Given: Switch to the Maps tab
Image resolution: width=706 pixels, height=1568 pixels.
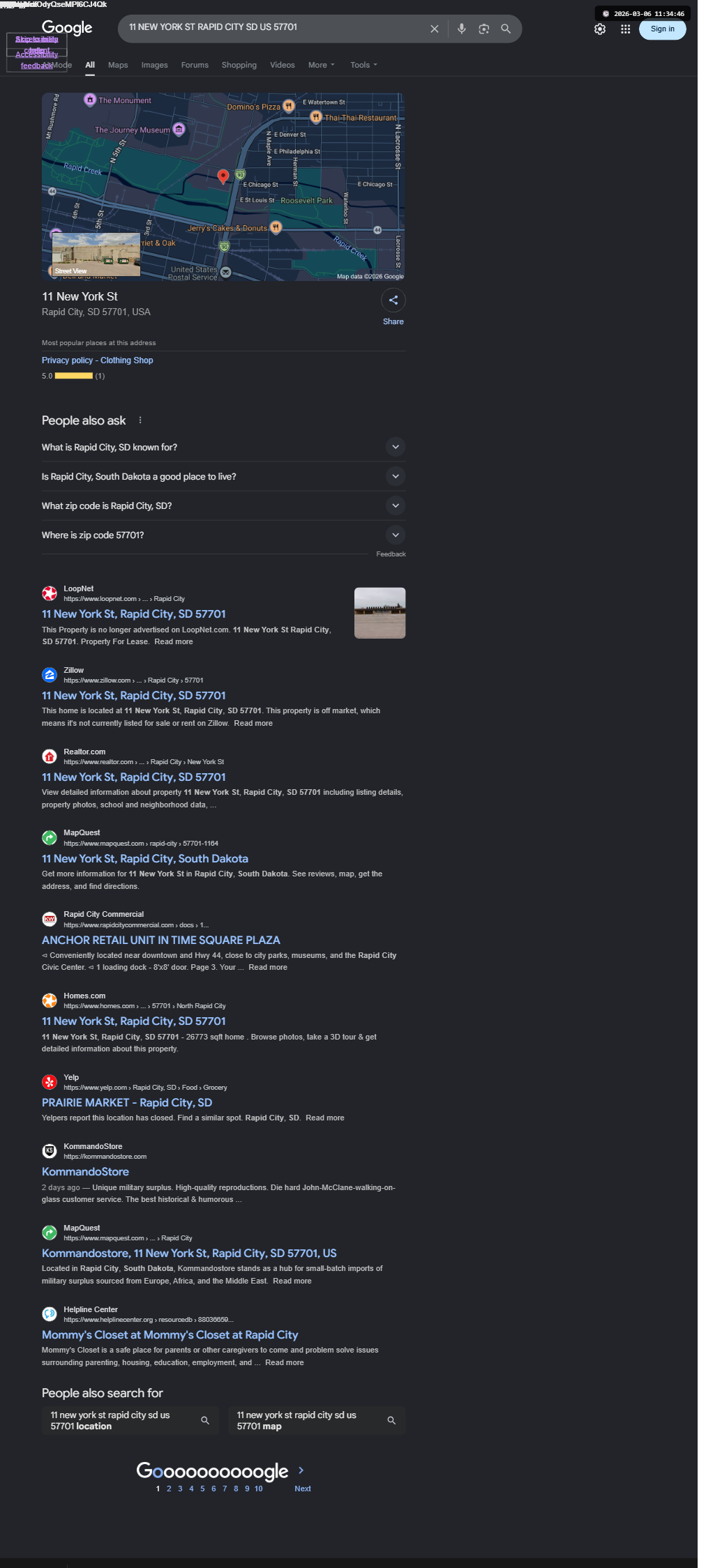Looking at the screenshot, I should pos(118,65).
